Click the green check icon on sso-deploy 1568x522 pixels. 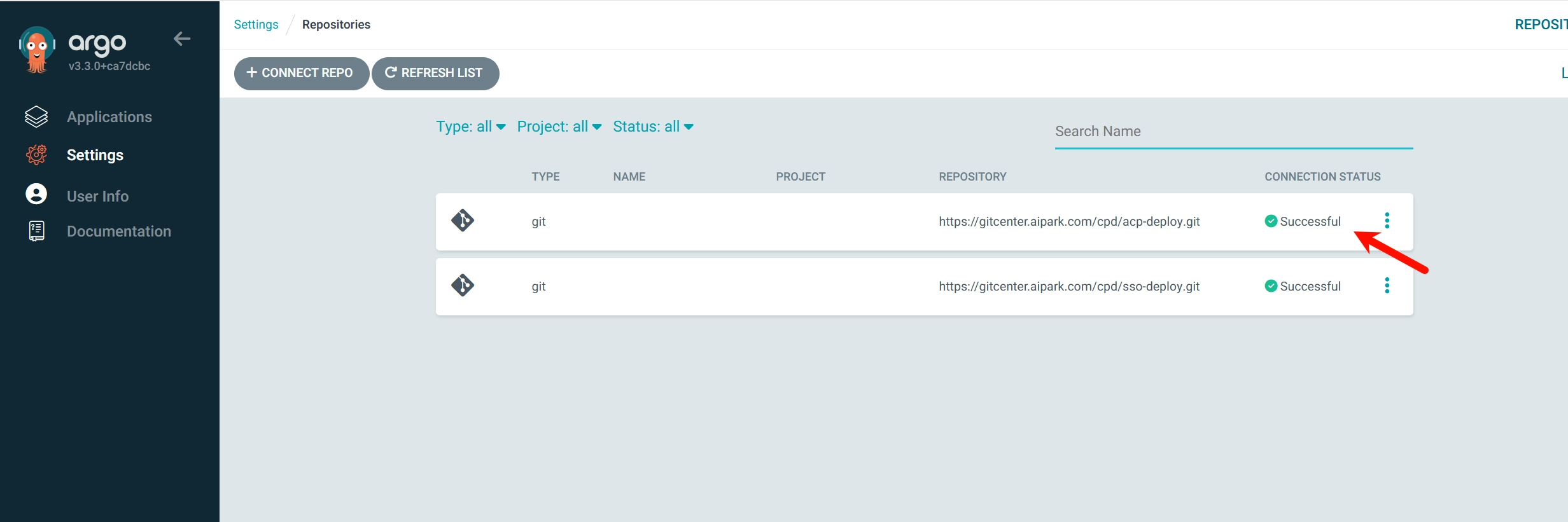[x=1271, y=285]
